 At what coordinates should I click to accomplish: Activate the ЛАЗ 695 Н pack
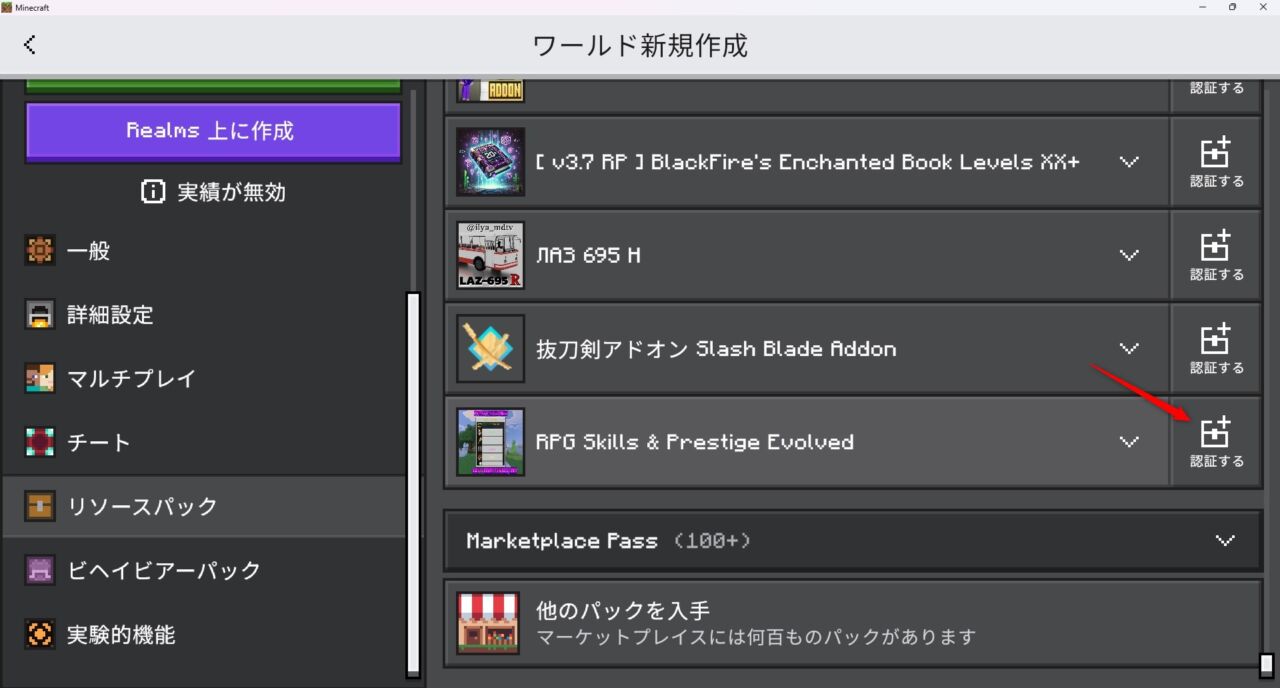click(x=1216, y=255)
